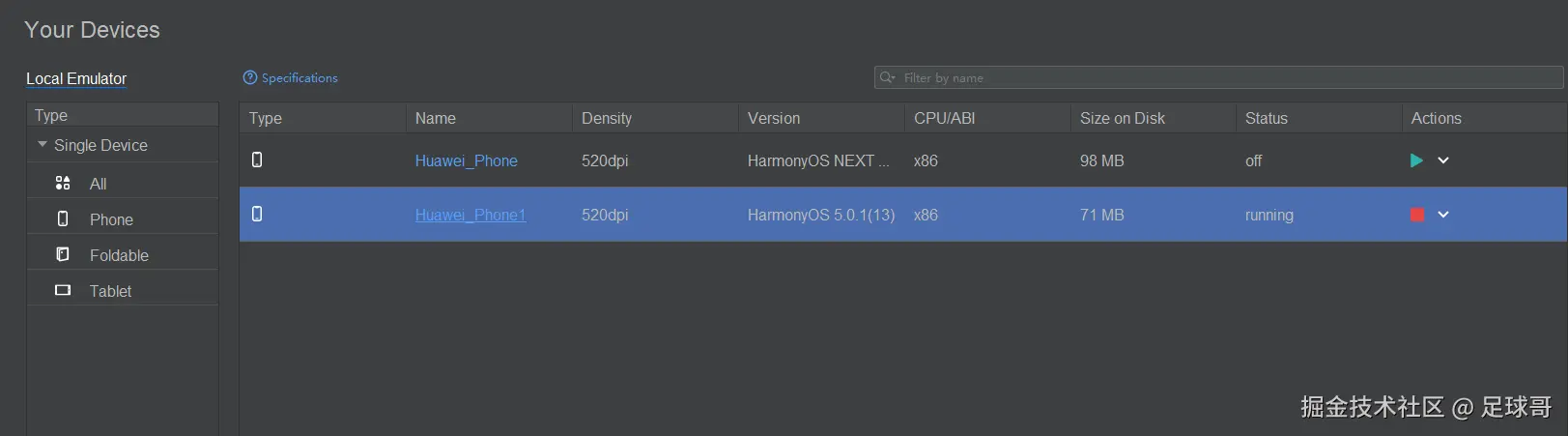Open more actions dropdown for Huawei_Phone1
The image size is (1568, 436).
point(1443,215)
